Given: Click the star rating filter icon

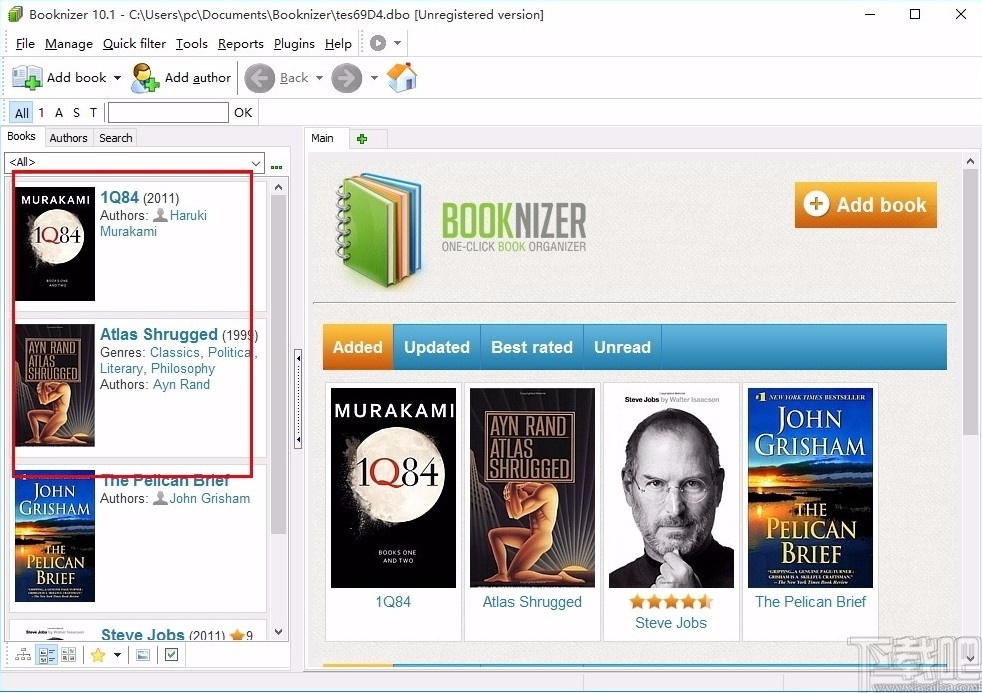Looking at the screenshot, I should 96,655.
